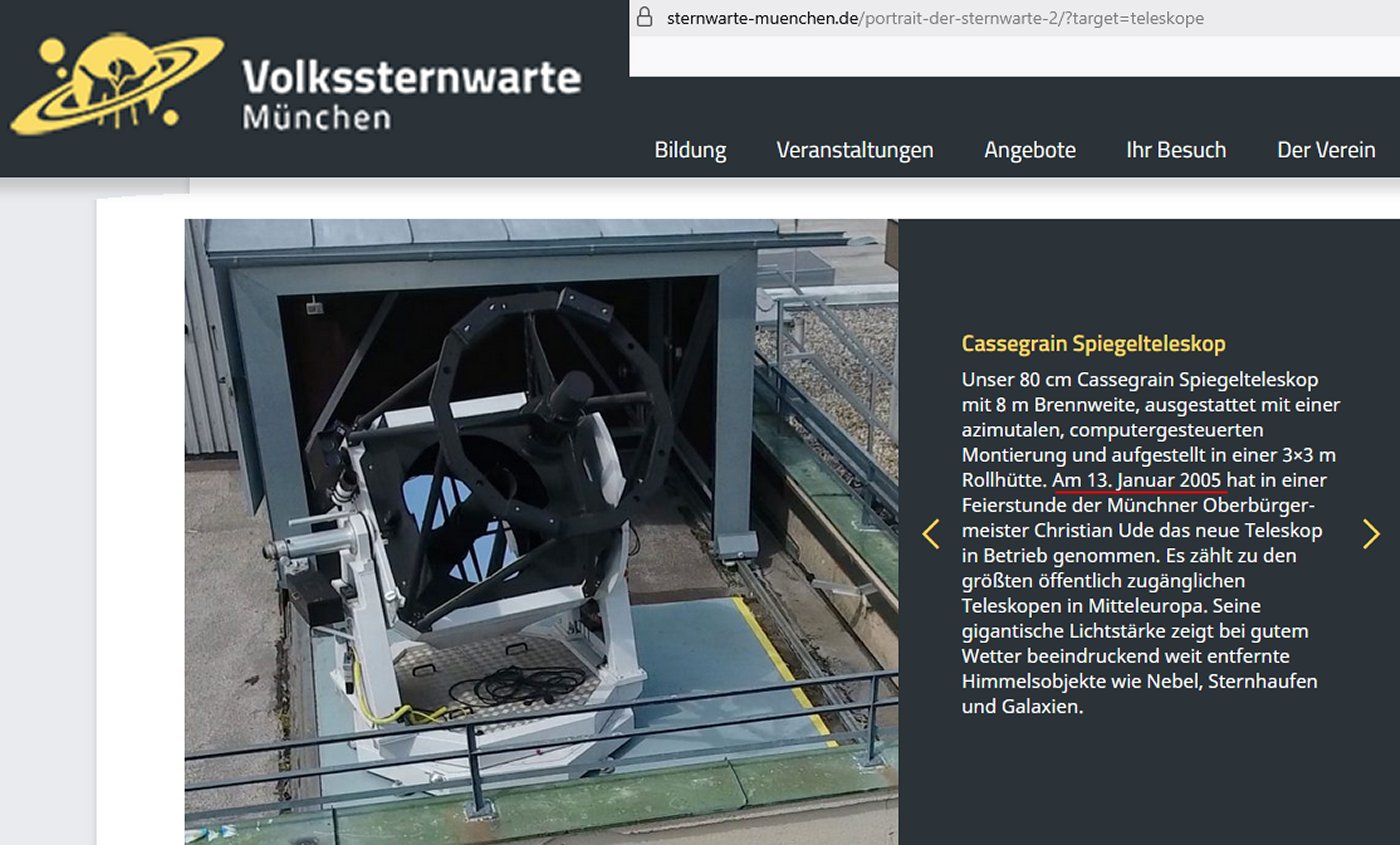Click the padlock icon in address bar
The width and height of the screenshot is (1400, 845).
click(645, 18)
